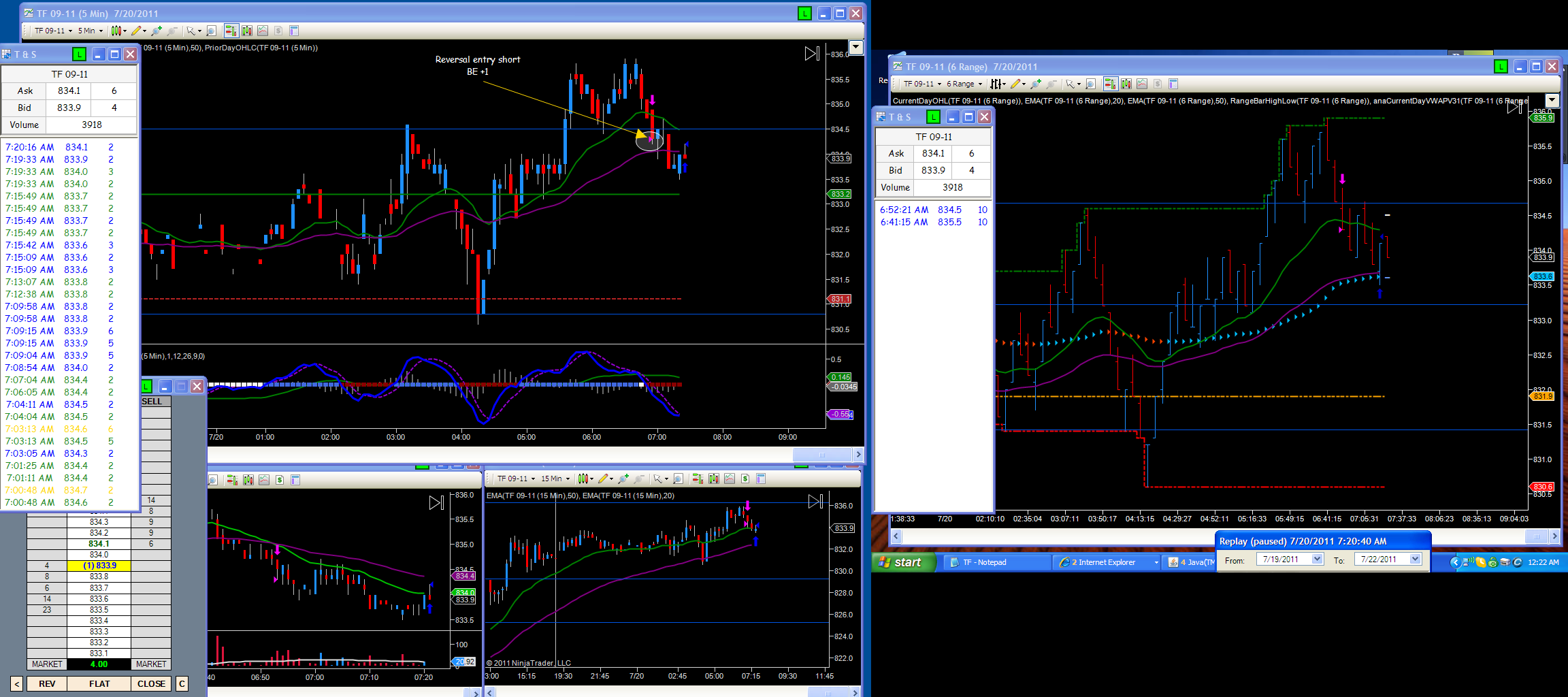Open chart style candlestick menu in 5 Min chart
Screen dimensions: 1568x697
[118, 31]
